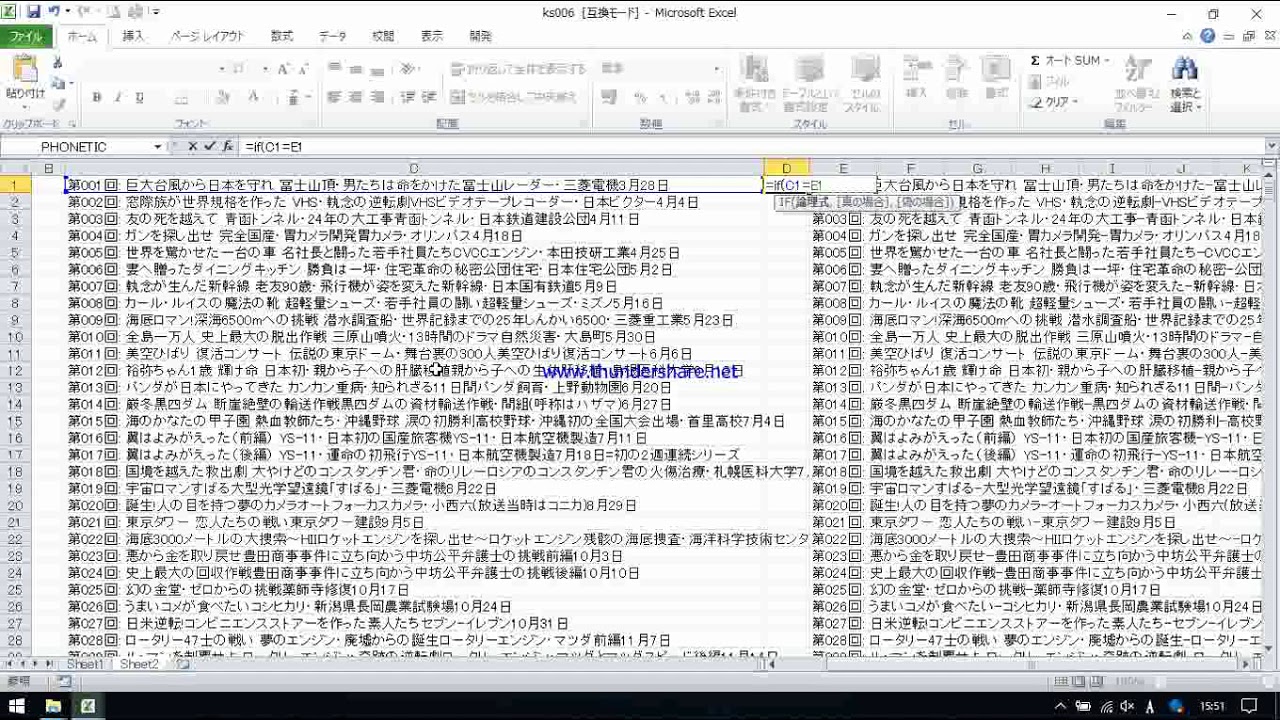
Task: Open Excel Help question mark icon
Action: click(1208, 36)
